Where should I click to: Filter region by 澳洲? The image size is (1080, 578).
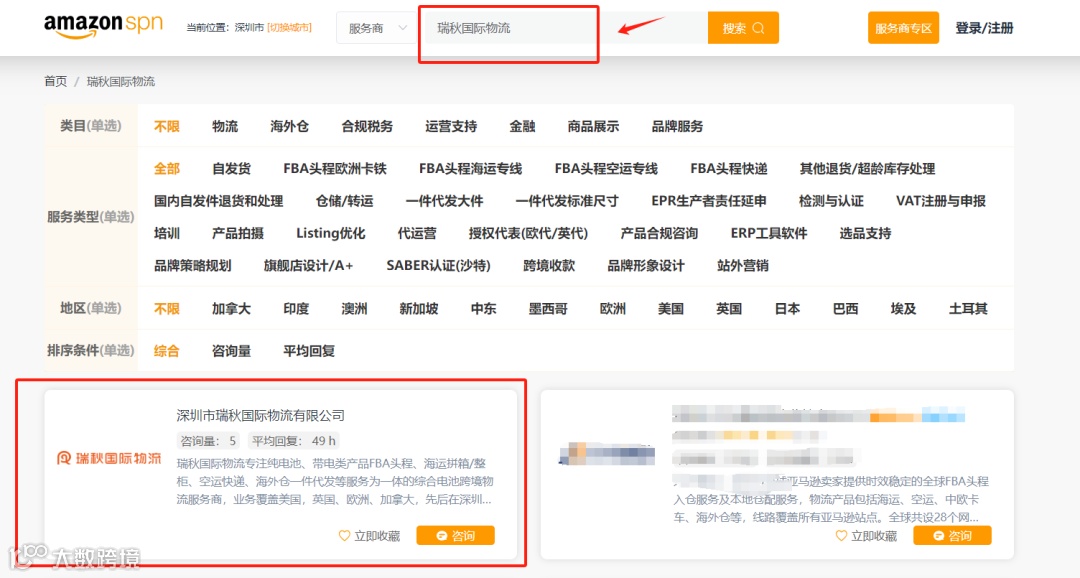coord(354,309)
